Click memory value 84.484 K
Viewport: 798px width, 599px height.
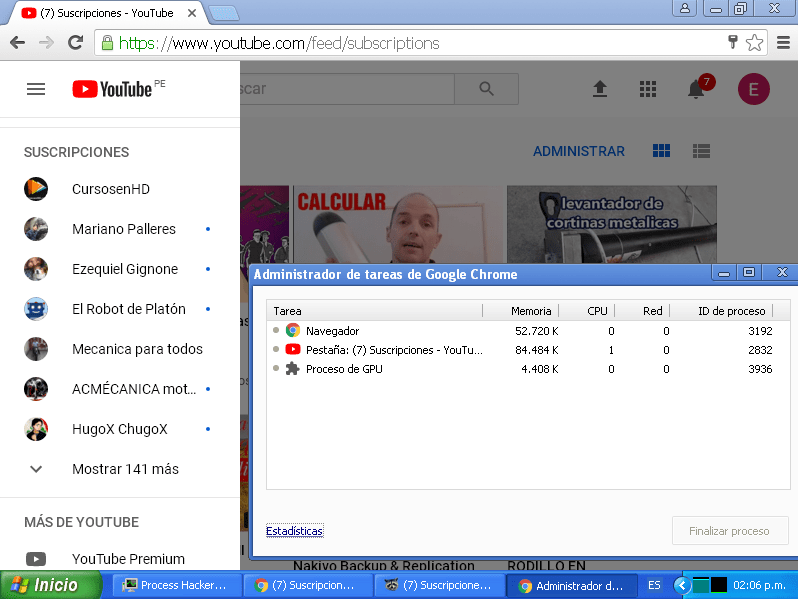click(x=536, y=350)
